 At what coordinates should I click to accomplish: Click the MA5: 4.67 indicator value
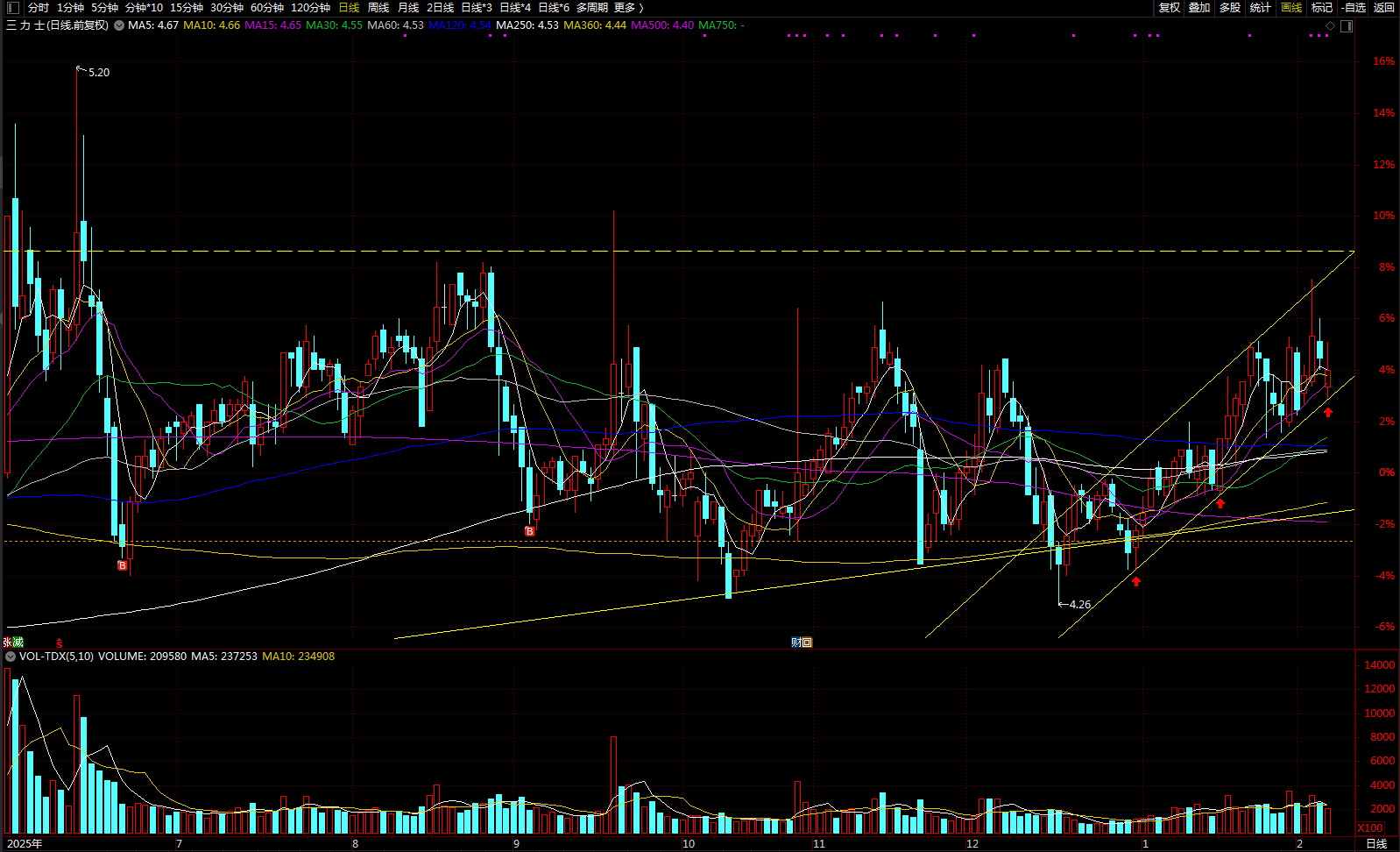[x=153, y=25]
